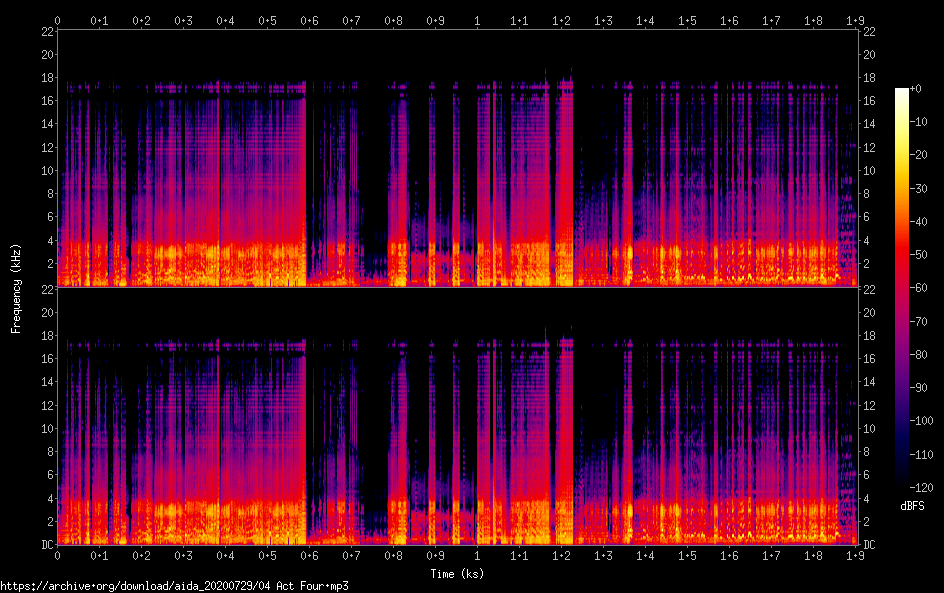Click the 'Time (ks)' axis label
Viewport: 944px width, 593px height.
(x=457, y=574)
